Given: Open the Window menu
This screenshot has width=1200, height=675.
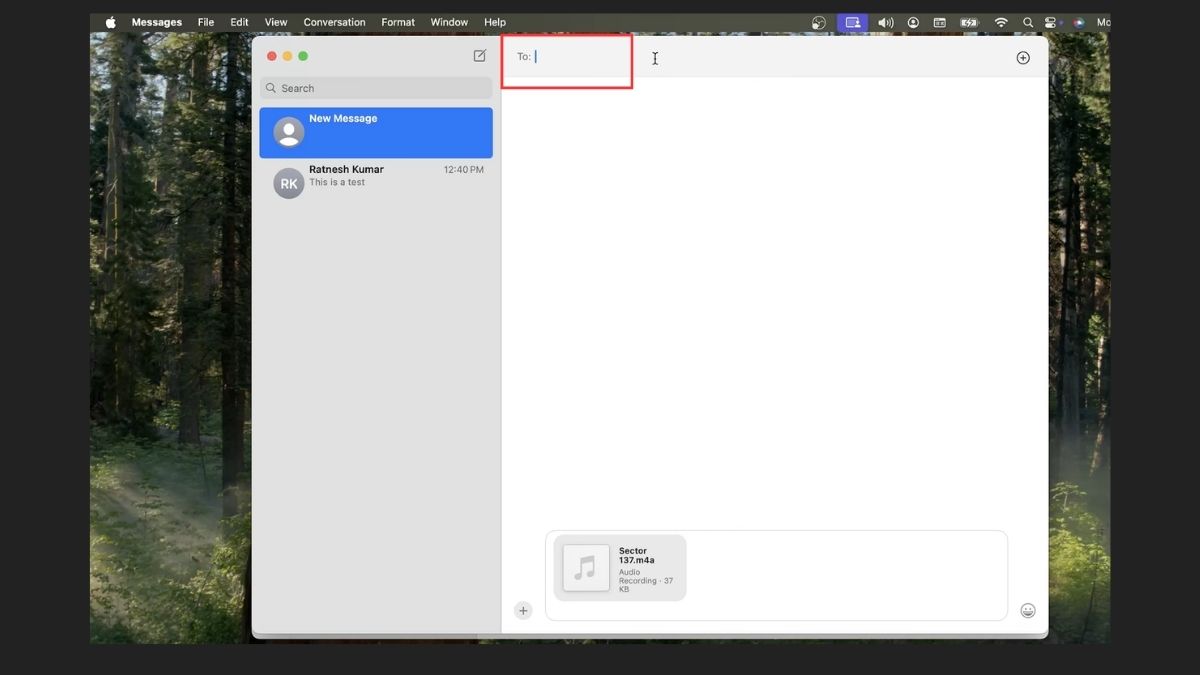Looking at the screenshot, I should (449, 22).
